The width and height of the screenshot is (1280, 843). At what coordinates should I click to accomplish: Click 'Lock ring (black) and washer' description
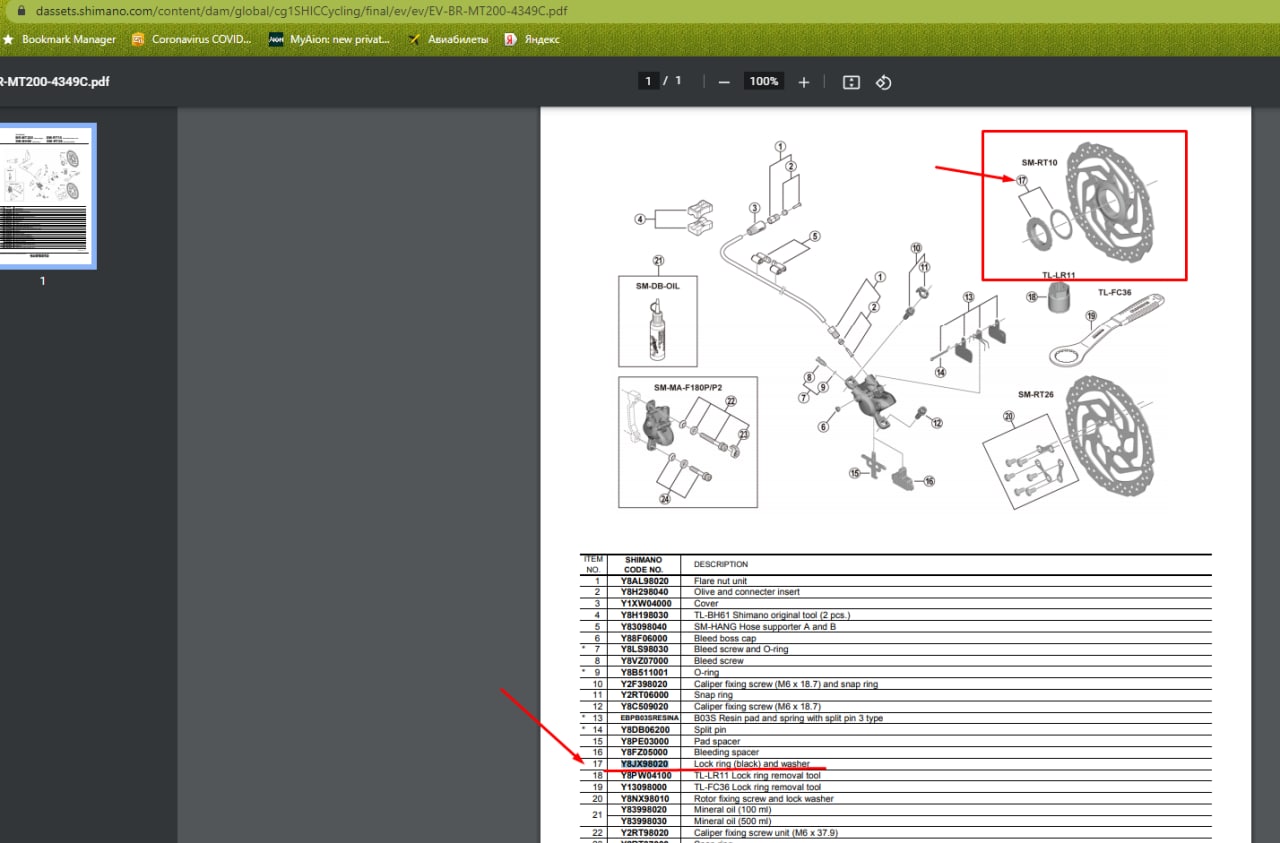coord(751,764)
